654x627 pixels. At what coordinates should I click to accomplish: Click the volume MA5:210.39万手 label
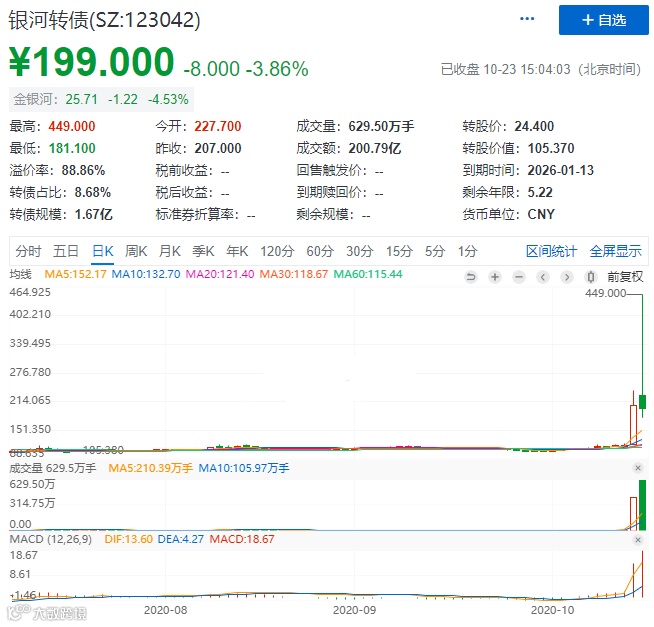[x=150, y=468]
